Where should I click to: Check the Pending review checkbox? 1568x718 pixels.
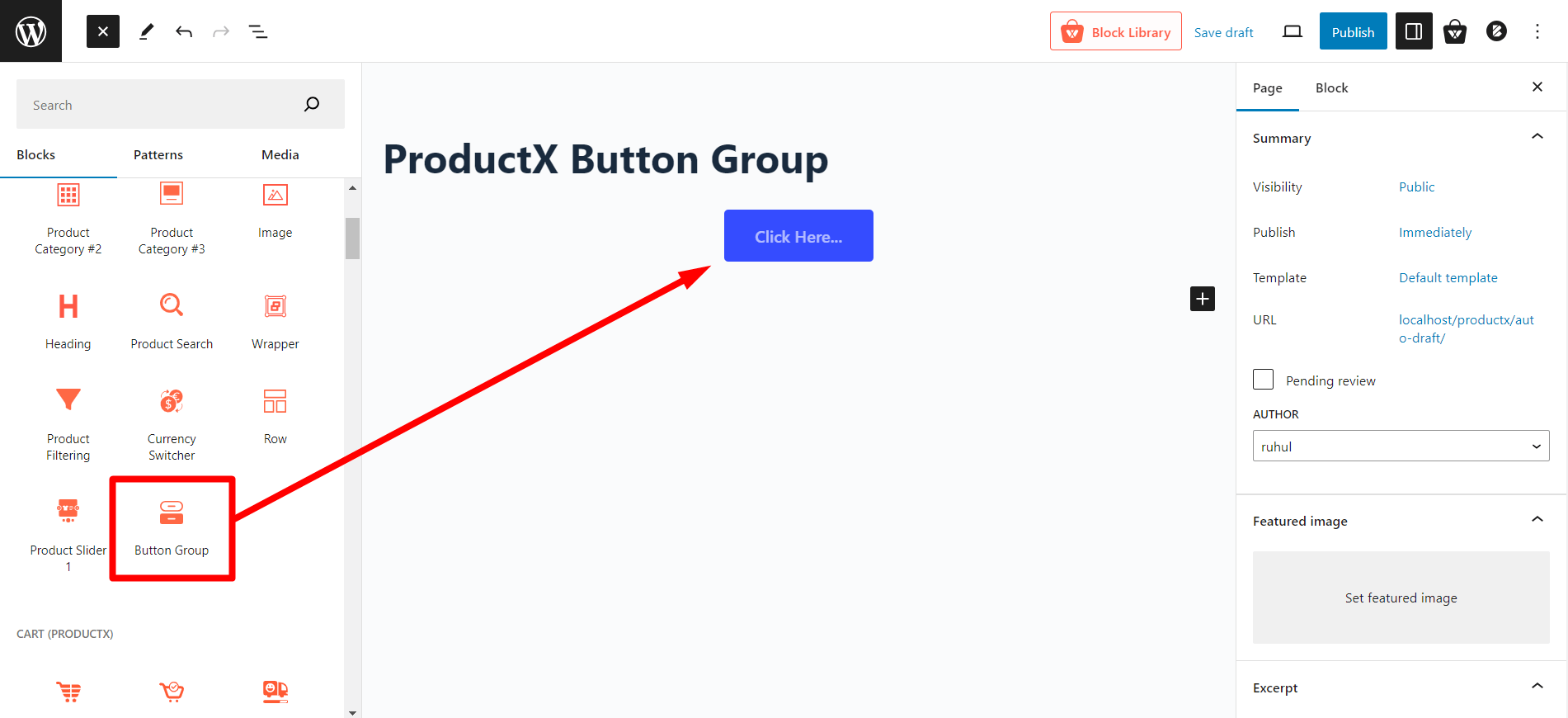(1263, 379)
